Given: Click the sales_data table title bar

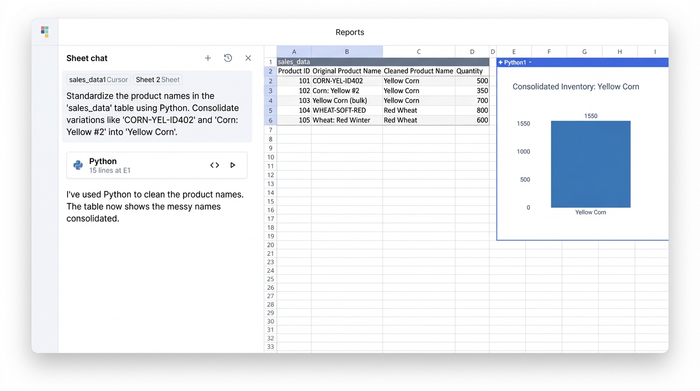Looking at the screenshot, I should [383, 62].
